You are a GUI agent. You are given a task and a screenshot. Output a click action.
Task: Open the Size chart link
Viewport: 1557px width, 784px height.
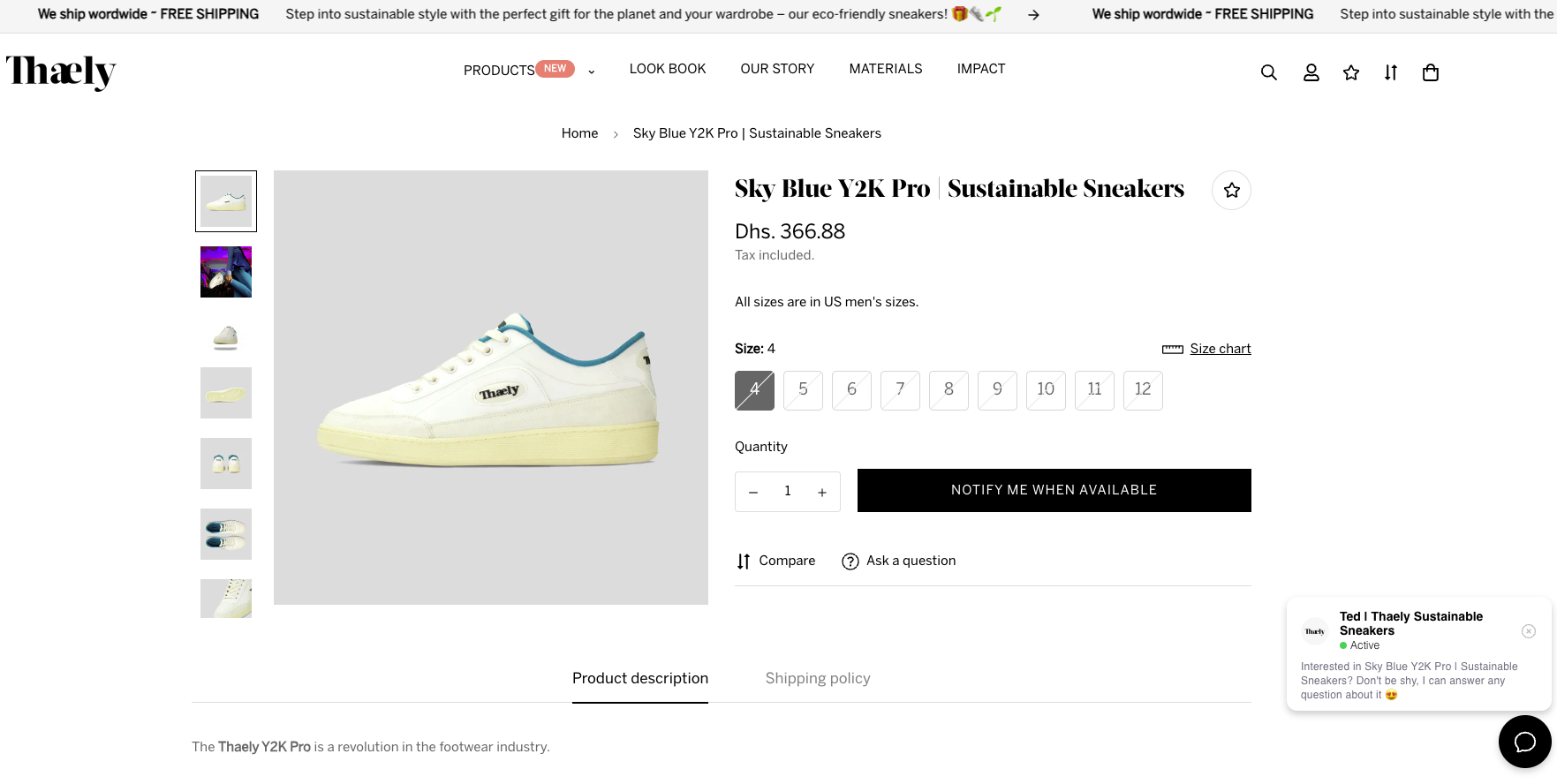(1219, 349)
